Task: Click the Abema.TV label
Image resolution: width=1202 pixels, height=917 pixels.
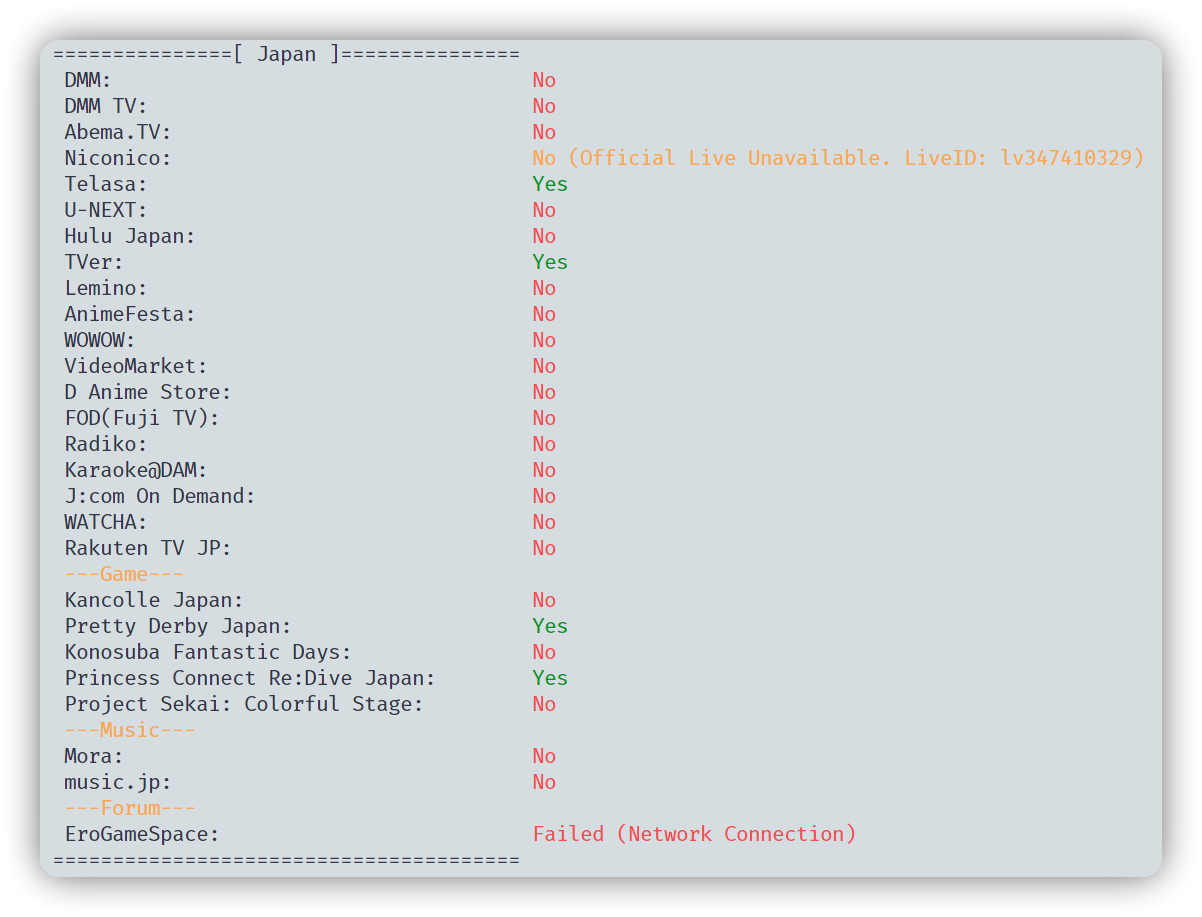Action: click(118, 132)
